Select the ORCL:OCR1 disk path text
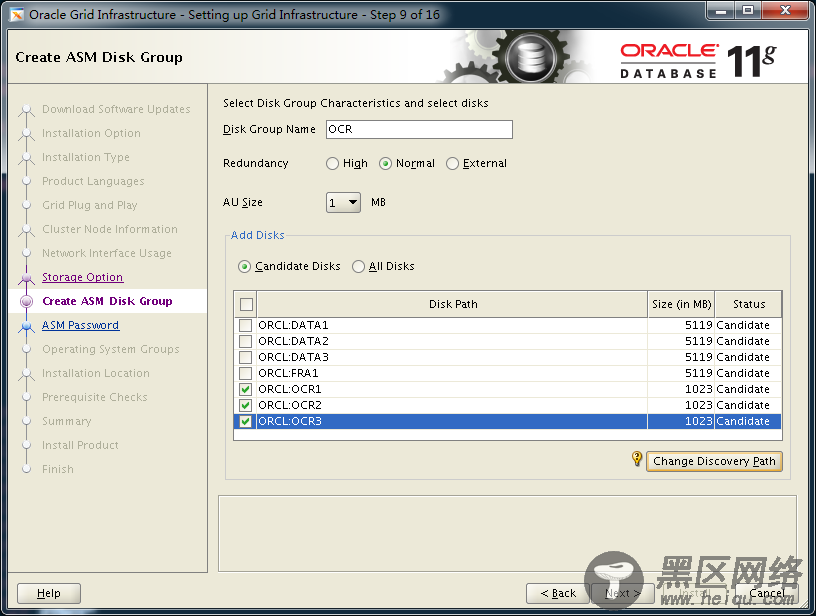 (290, 390)
